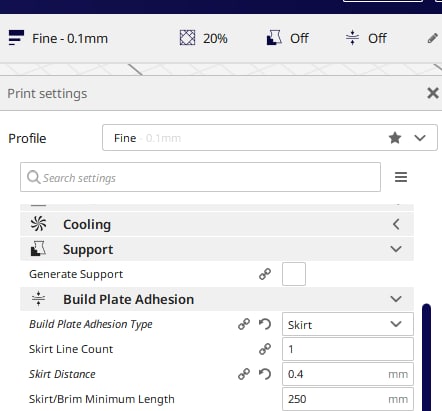
Task: Click the support icon in summary bar
Action: pos(274,38)
